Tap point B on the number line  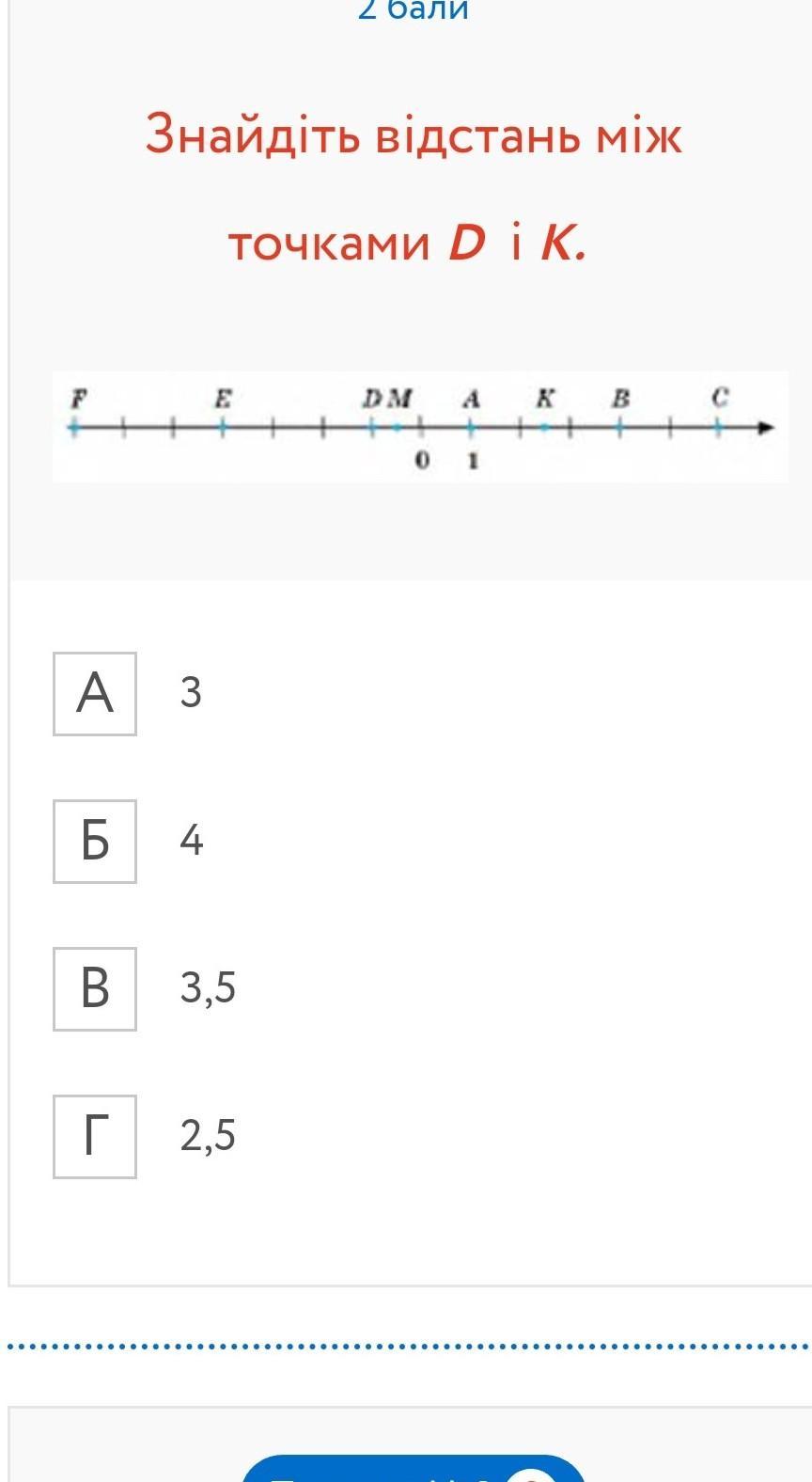click(x=620, y=428)
